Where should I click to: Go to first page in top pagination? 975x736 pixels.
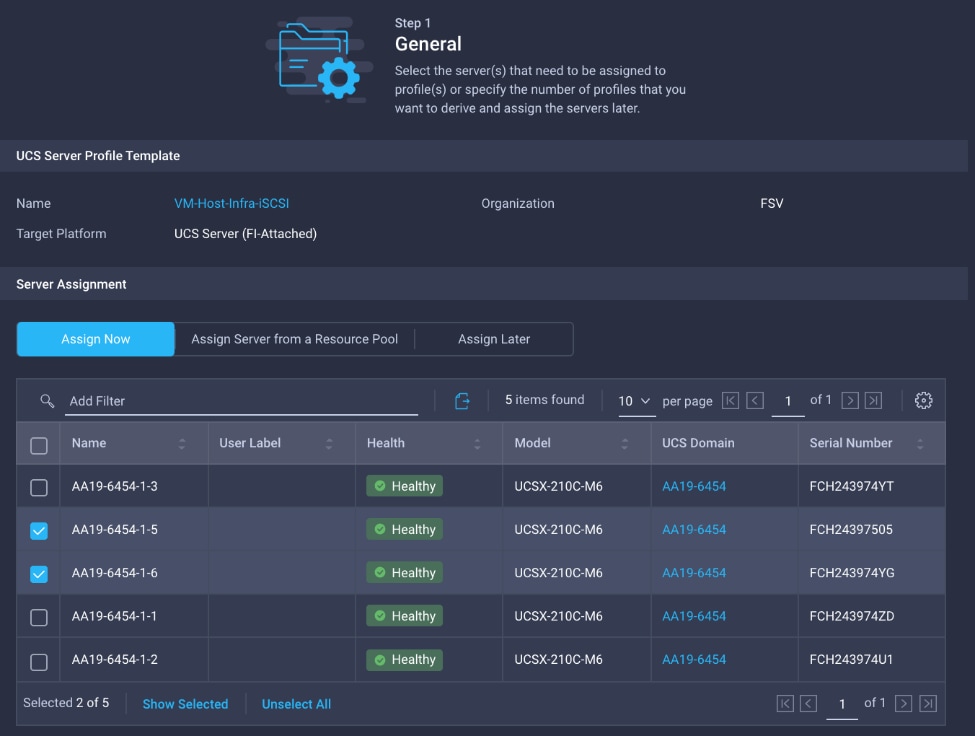coord(731,400)
